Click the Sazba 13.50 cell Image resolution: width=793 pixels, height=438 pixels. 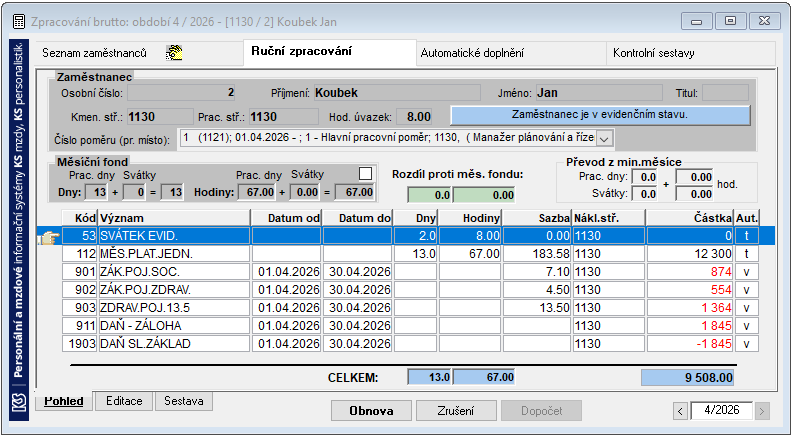point(537,308)
